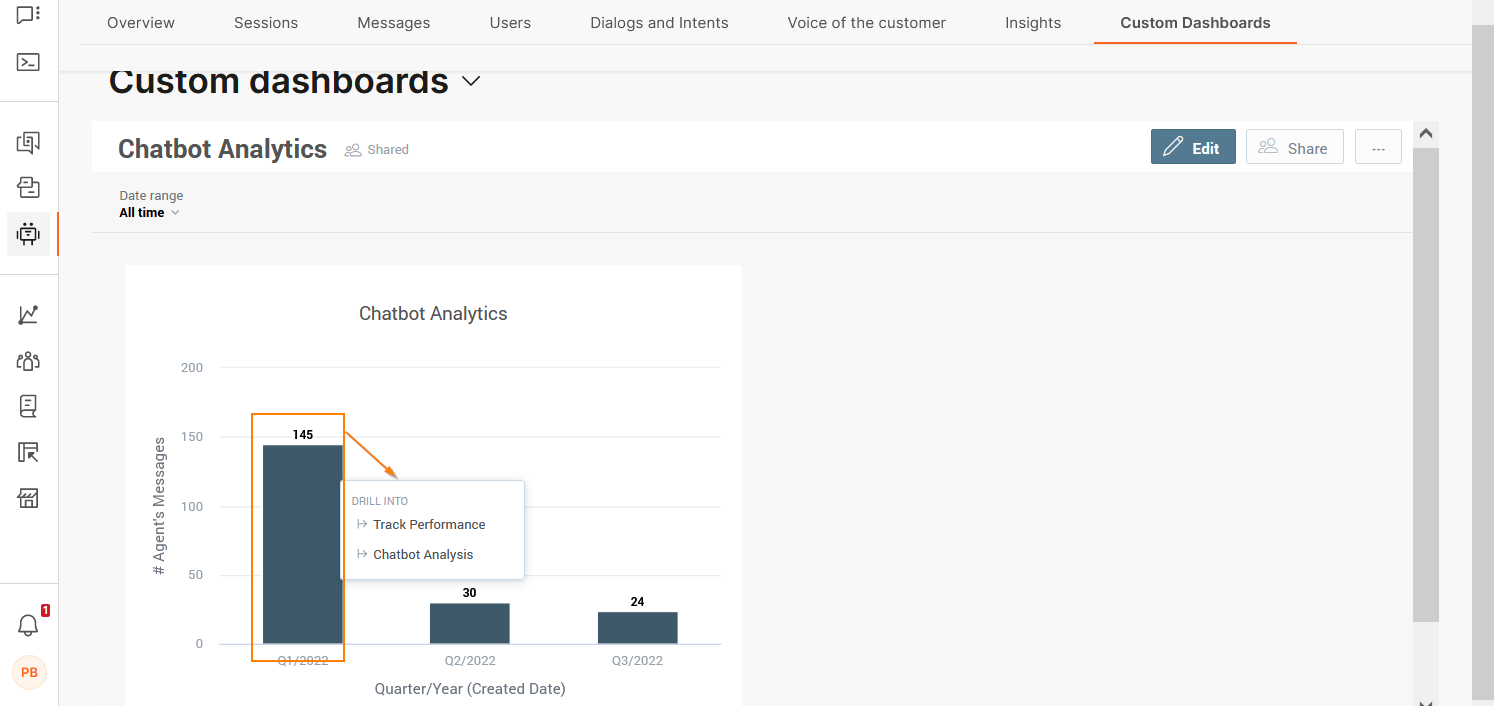This screenshot has width=1494, height=706.
Task: Select the chatbot robot sidebar icon
Action: pyautogui.click(x=28, y=234)
